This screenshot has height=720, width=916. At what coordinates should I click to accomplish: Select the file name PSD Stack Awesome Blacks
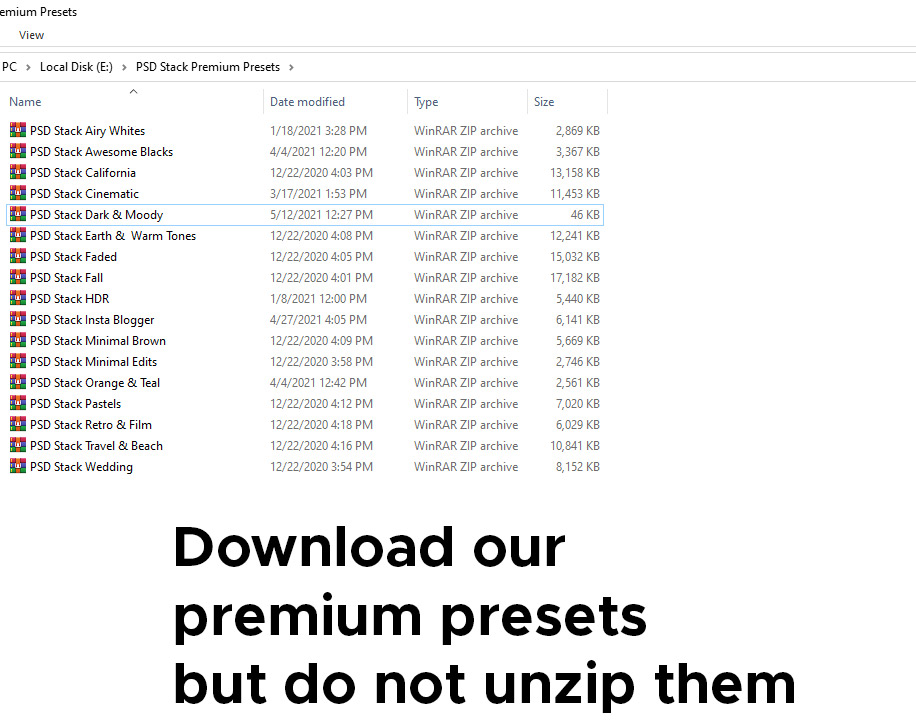[x=102, y=152]
